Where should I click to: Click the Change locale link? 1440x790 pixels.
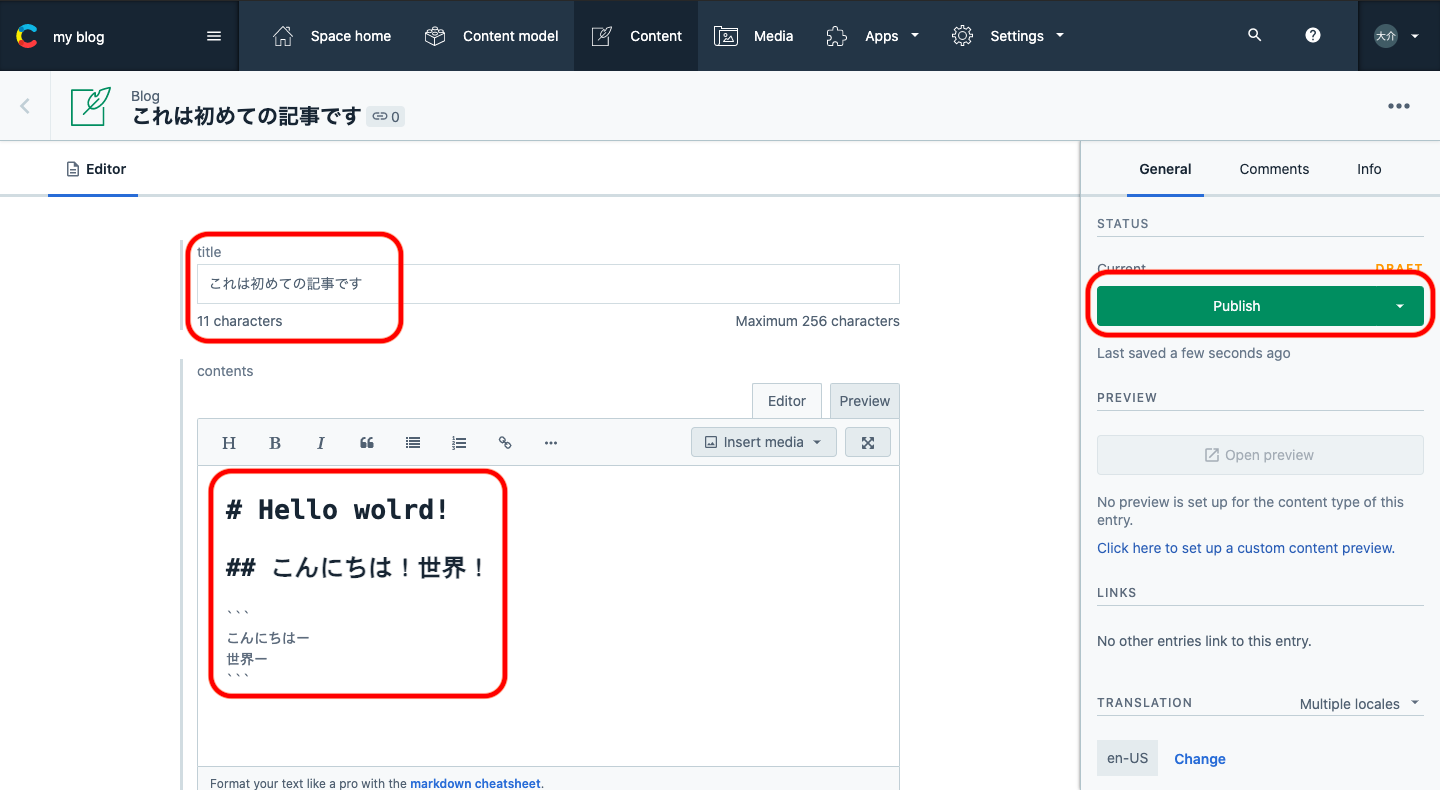point(1200,759)
